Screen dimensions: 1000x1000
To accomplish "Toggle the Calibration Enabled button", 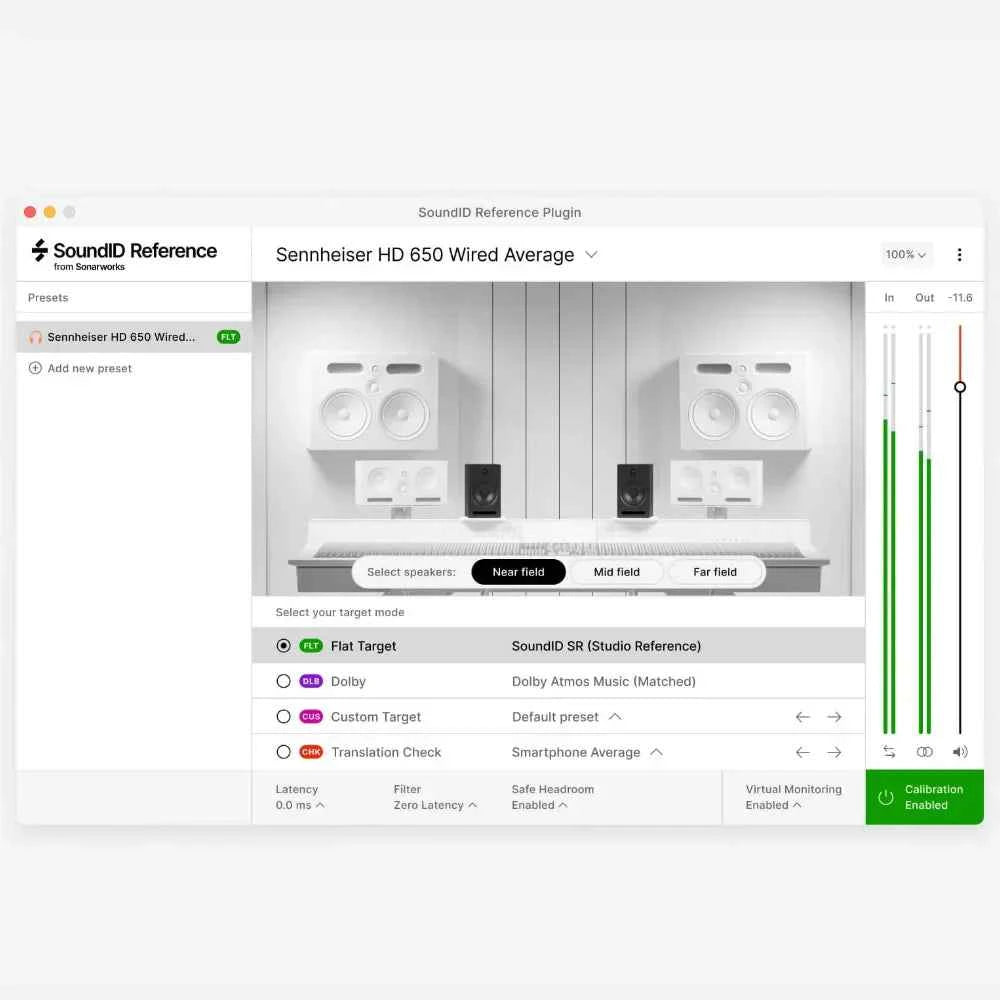I will (x=925, y=797).
